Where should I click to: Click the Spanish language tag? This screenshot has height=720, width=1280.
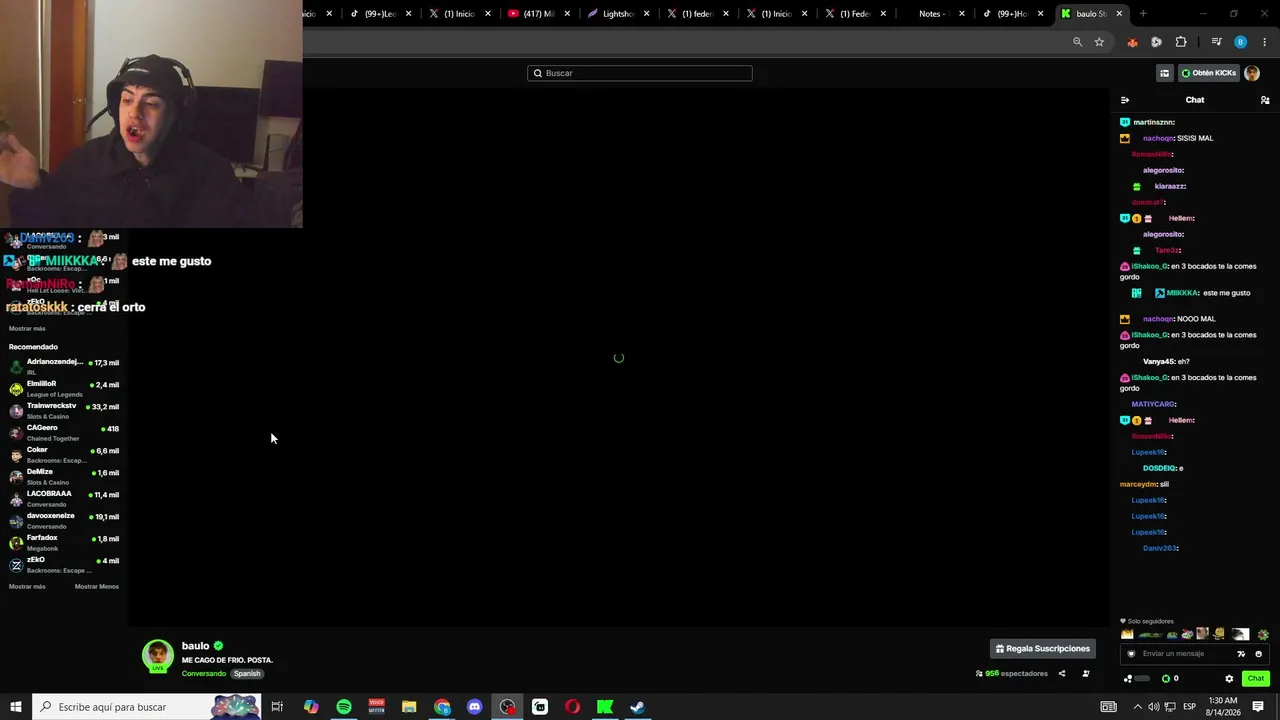pos(247,674)
